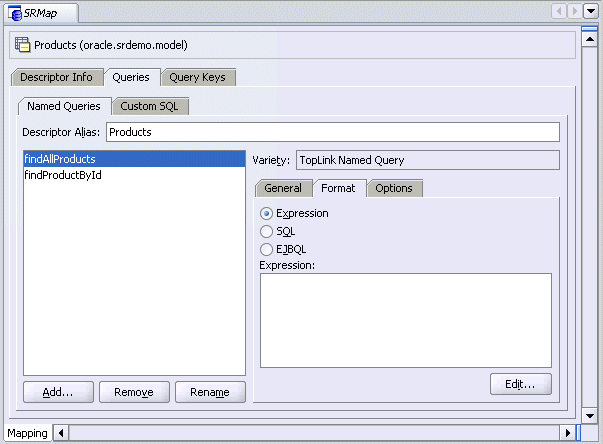603x444 pixels.
Task: Click the Products descriptor table icon
Action: point(22,44)
